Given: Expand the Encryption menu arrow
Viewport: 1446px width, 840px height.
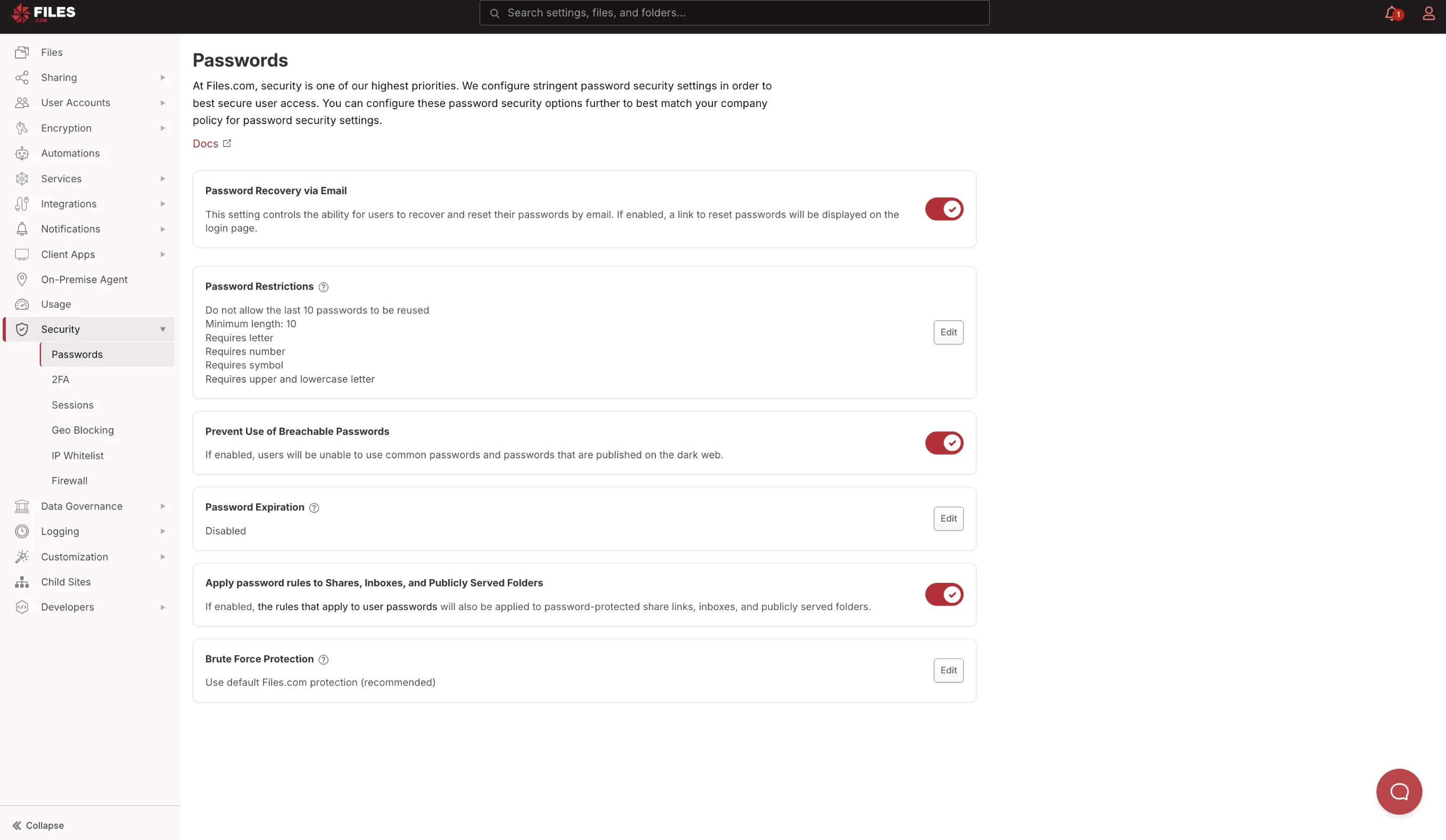Looking at the screenshot, I should point(163,128).
